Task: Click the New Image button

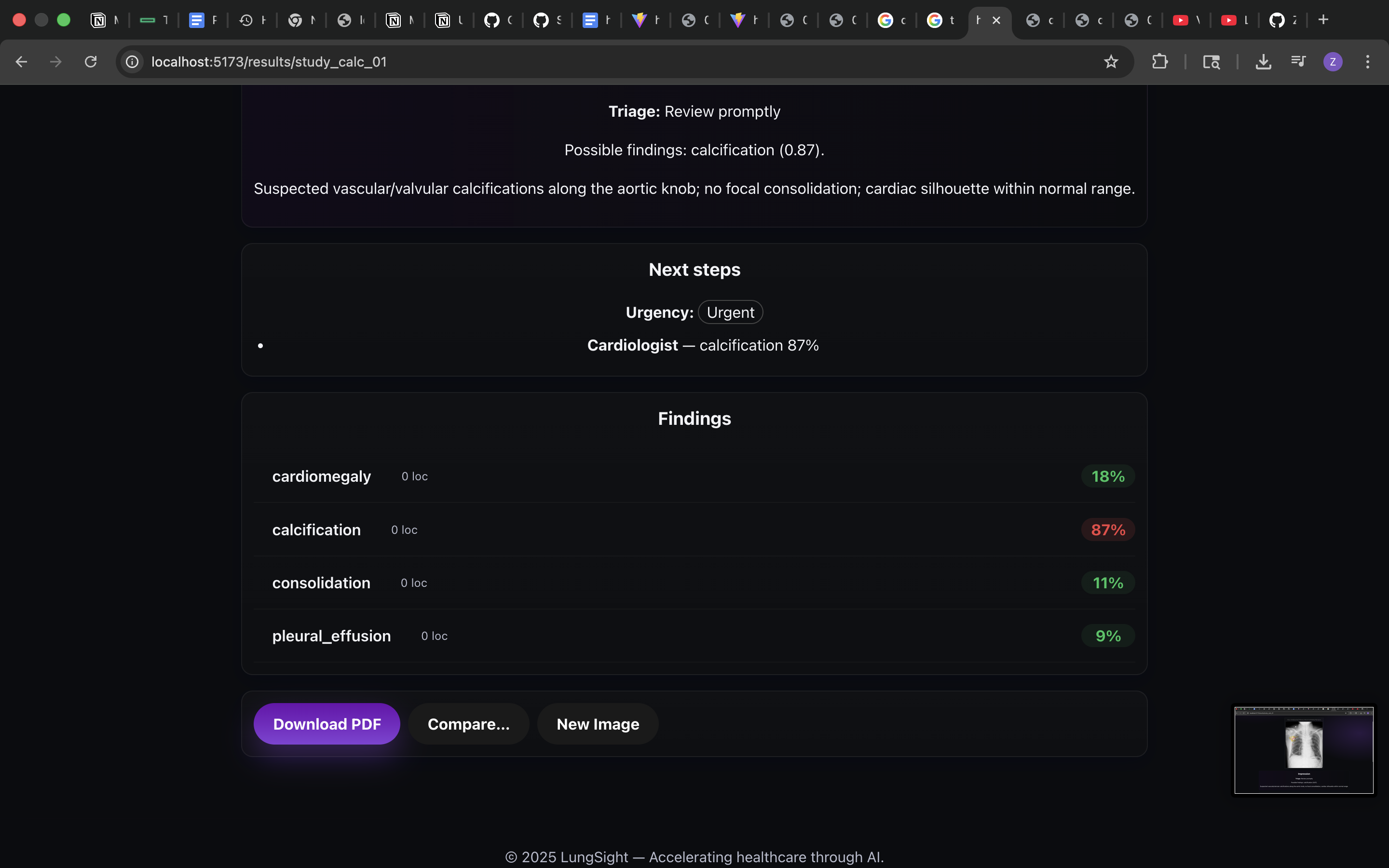Action: click(598, 724)
